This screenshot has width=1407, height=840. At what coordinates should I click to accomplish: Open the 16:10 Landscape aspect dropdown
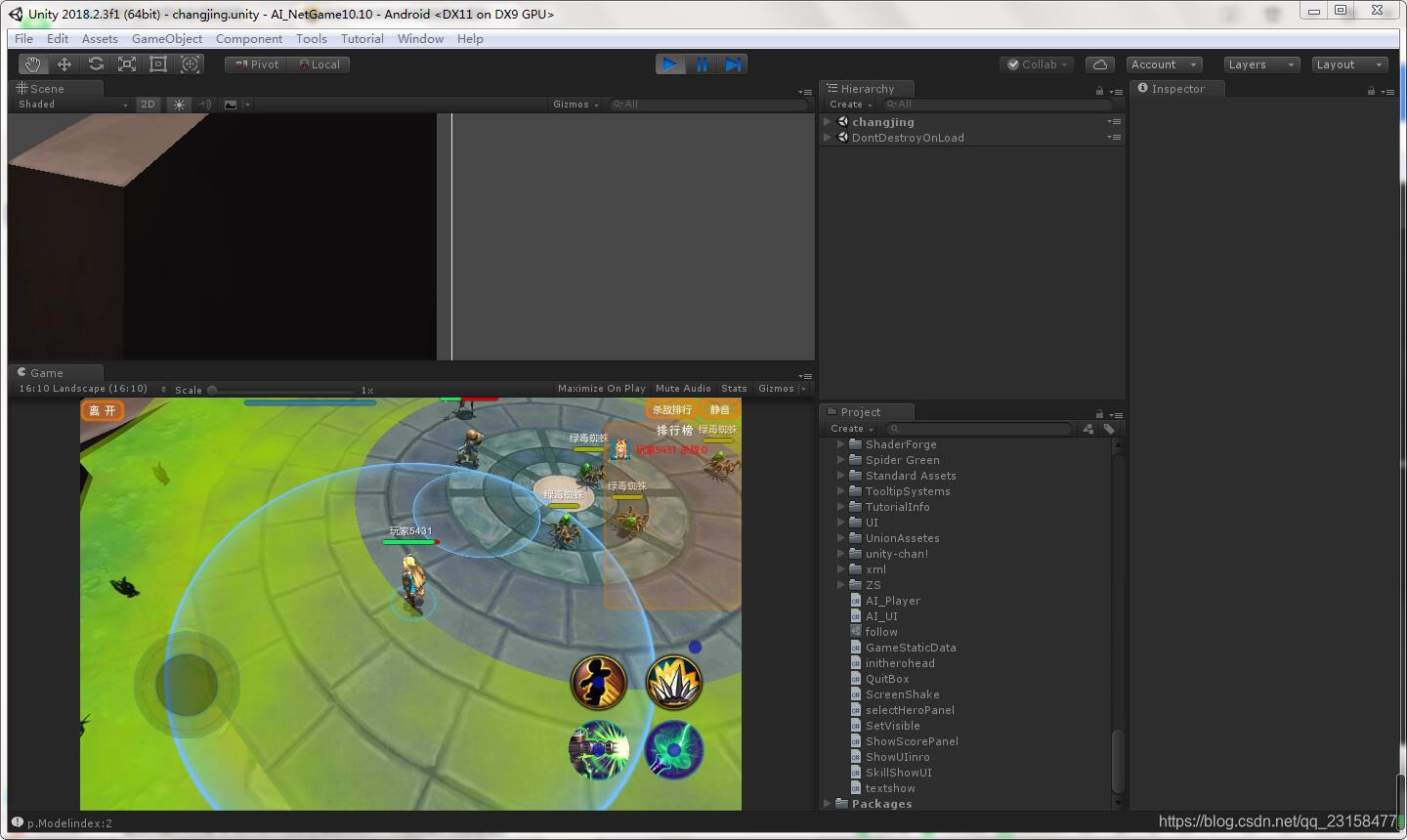(x=92, y=389)
